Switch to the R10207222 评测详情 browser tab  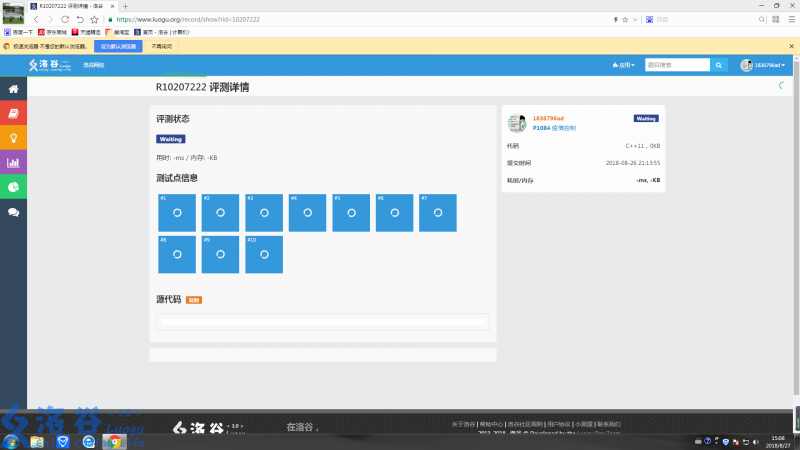70,6
